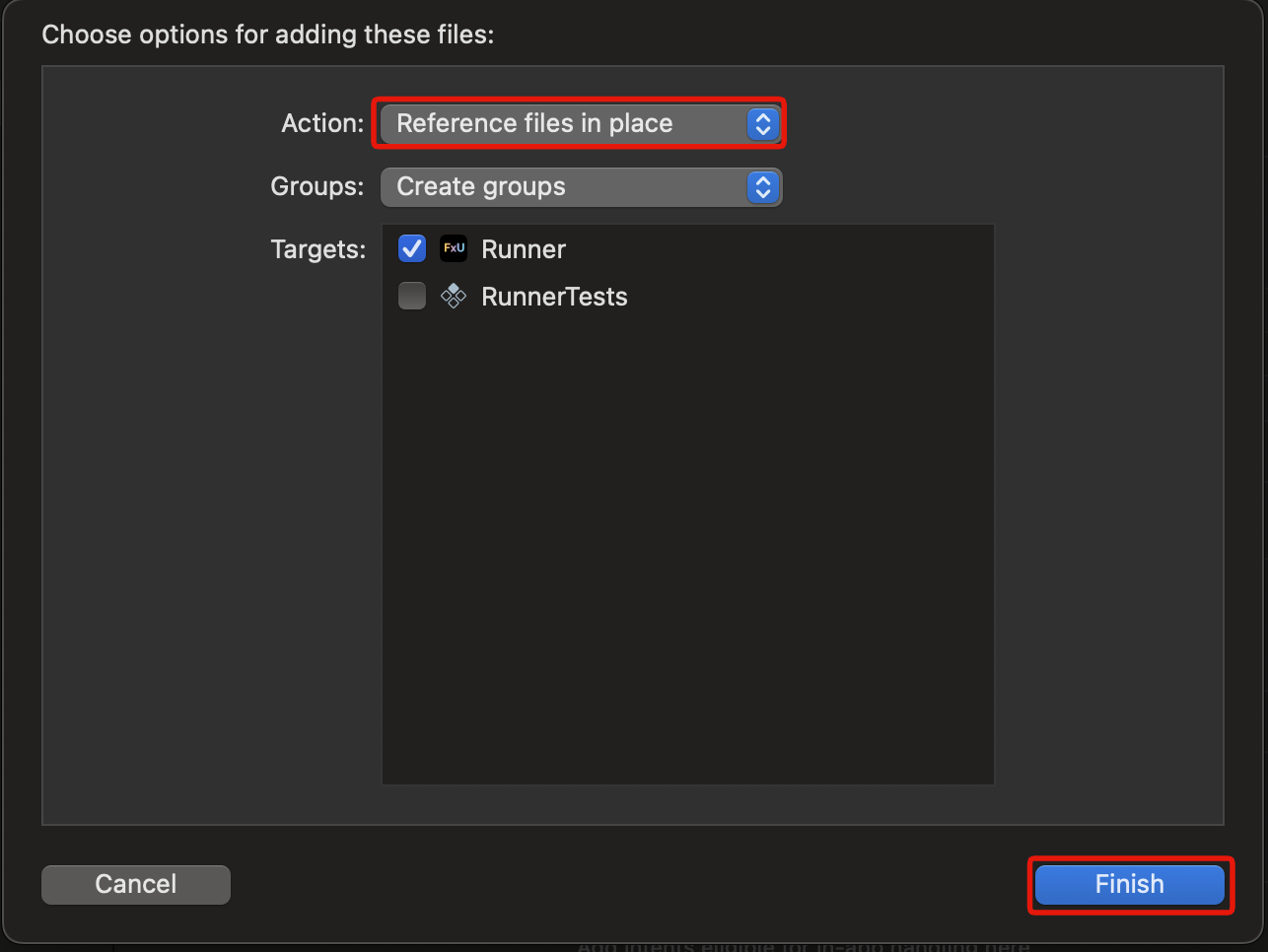Uncheck the Runner target checkbox
This screenshot has height=952, width=1268.
pyautogui.click(x=411, y=248)
